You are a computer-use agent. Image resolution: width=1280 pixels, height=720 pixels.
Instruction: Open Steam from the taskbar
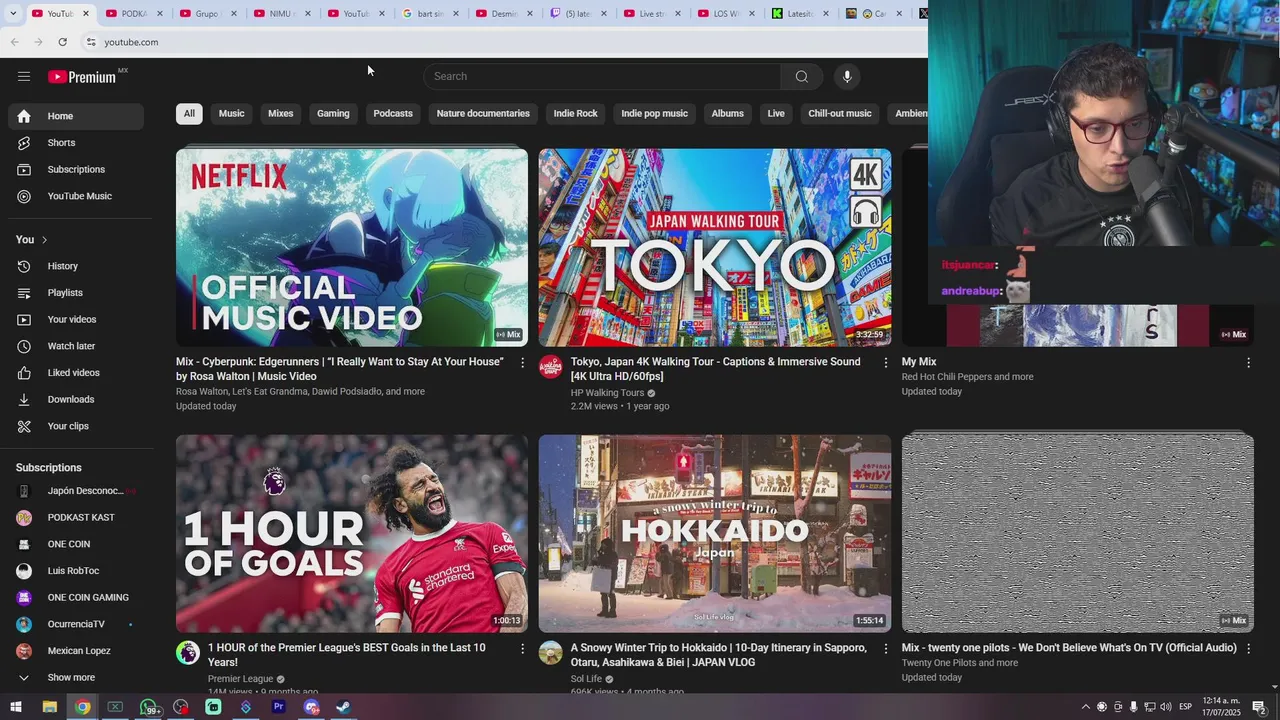tap(343, 707)
